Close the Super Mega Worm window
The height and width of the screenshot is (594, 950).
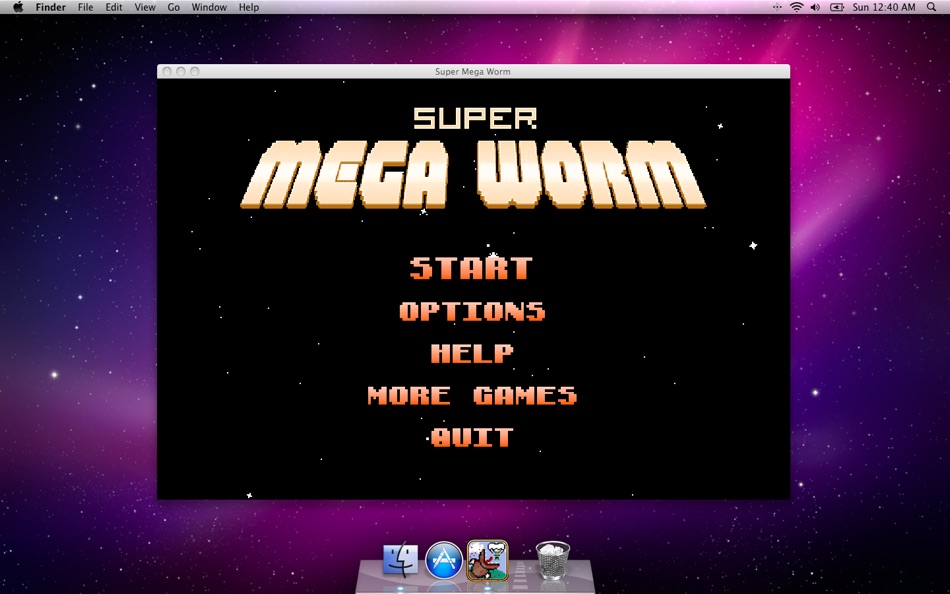click(167, 72)
